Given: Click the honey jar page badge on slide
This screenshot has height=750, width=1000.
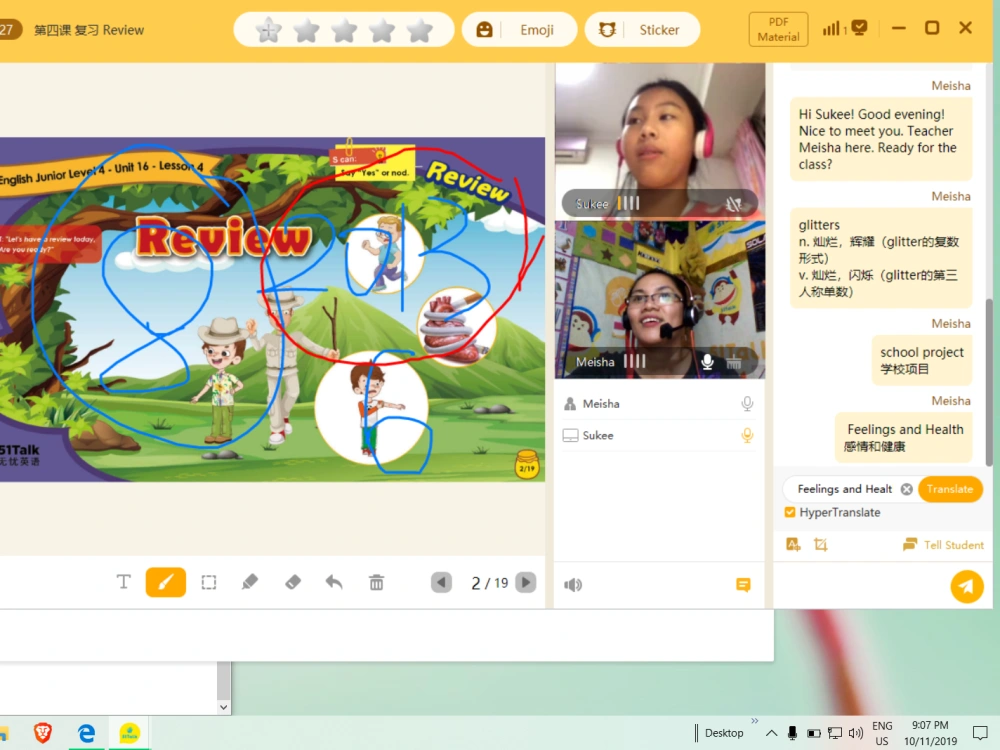Looking at the screenshot, I should click(527, 464).
